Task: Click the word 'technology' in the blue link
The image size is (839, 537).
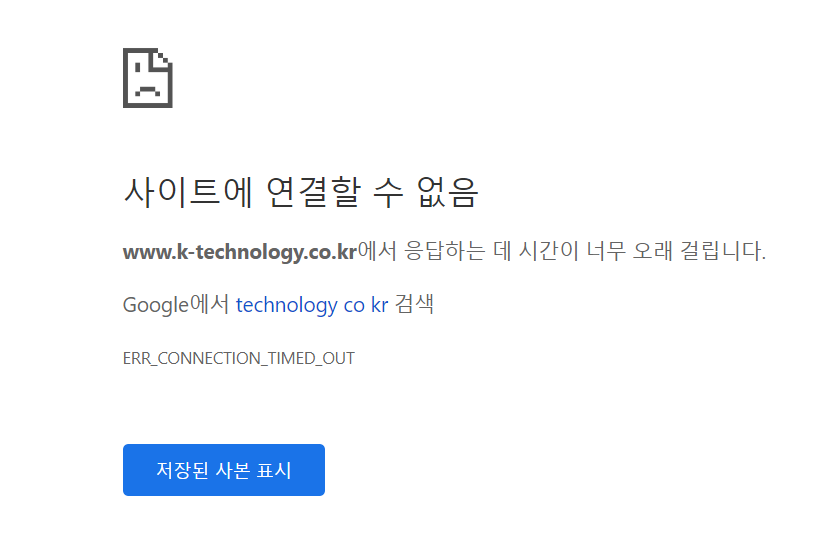Action: [x=287, y=305]
